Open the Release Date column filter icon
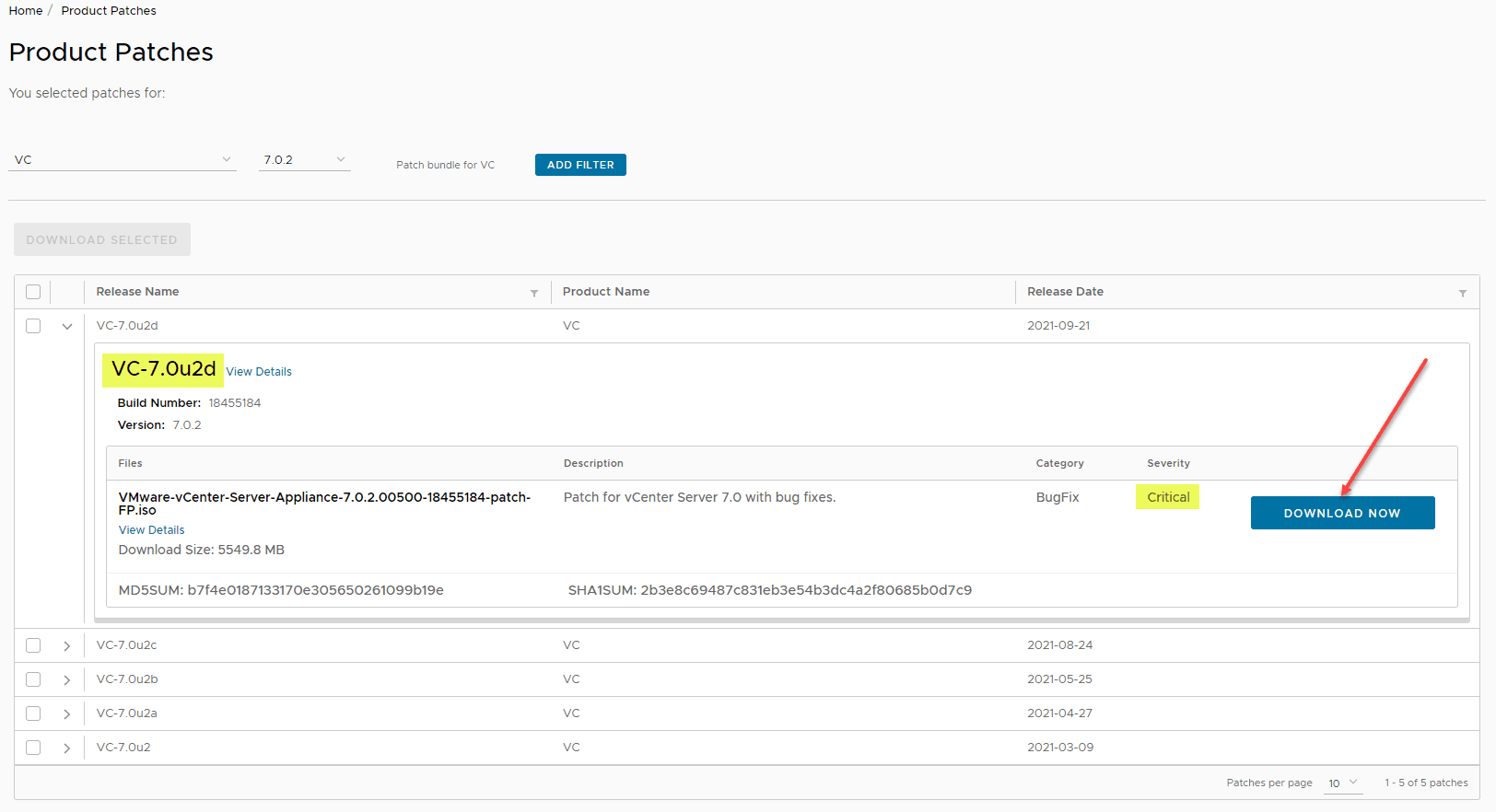 pyautogui.click(x=1463, y=294)
